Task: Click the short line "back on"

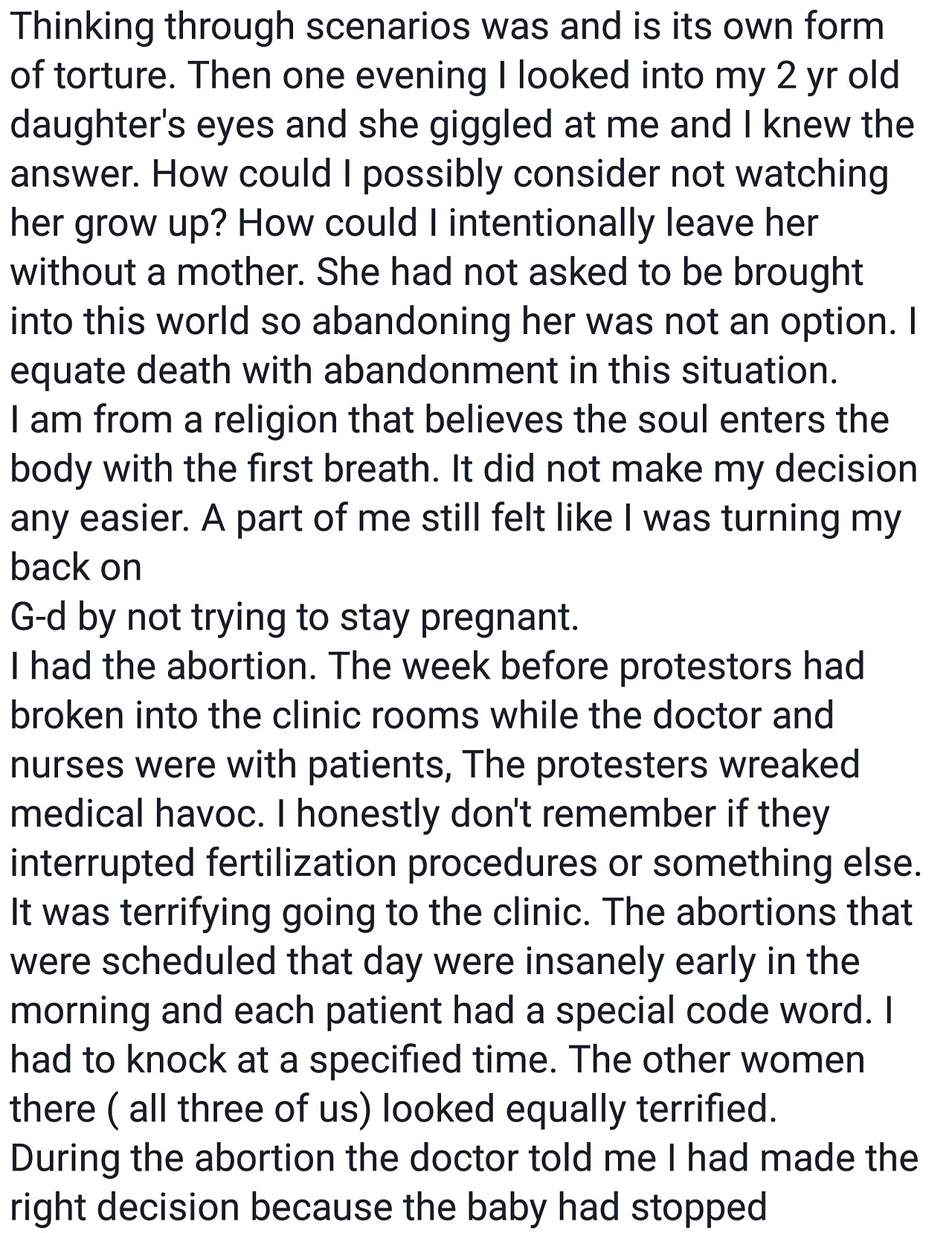Action: pyautogui.click(x=76, y=568)
